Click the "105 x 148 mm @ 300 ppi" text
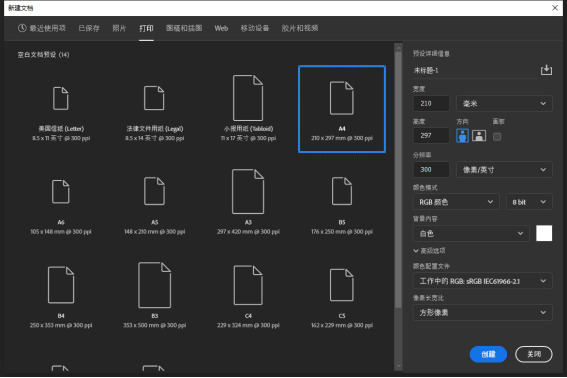The image size is (567, 378). [x=61, y=232]
